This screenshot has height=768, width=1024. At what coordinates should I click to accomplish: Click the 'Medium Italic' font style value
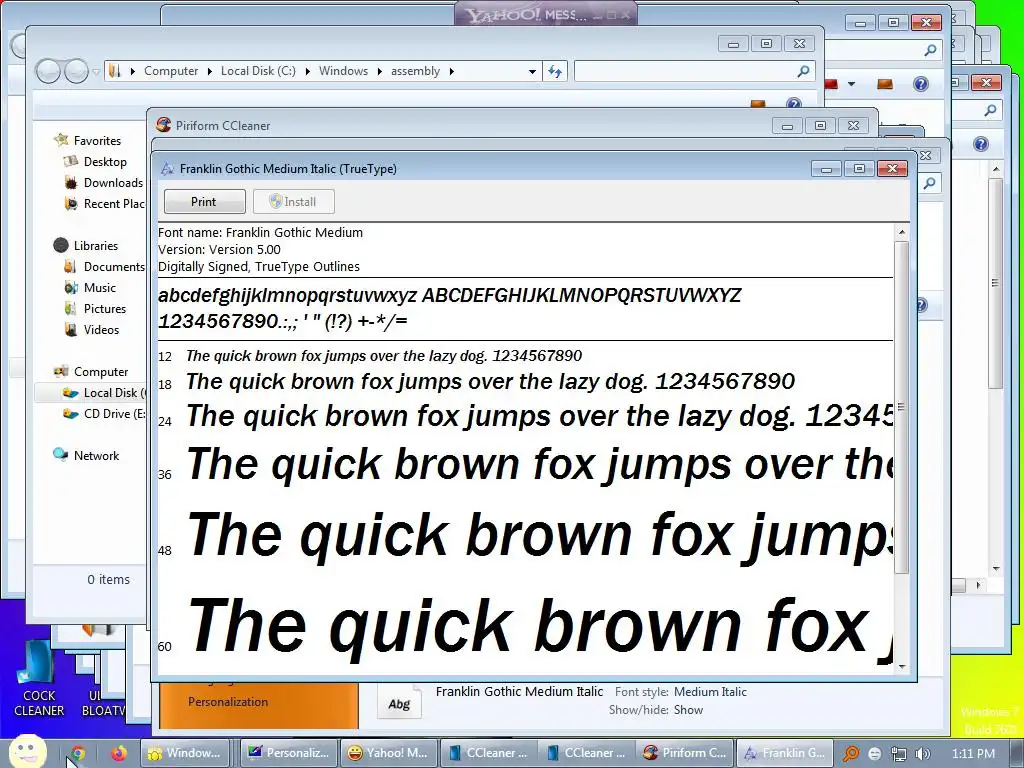pyautogui.click(x=710, y=692)
